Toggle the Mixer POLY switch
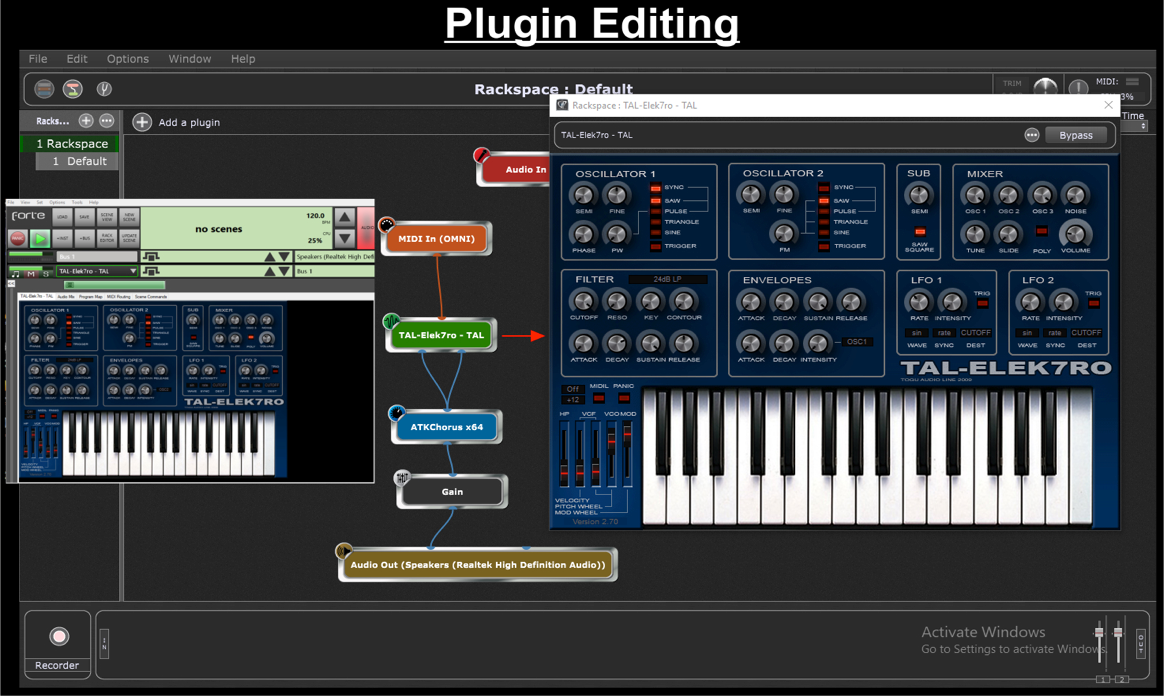1164x696 pixels. 1042,232
